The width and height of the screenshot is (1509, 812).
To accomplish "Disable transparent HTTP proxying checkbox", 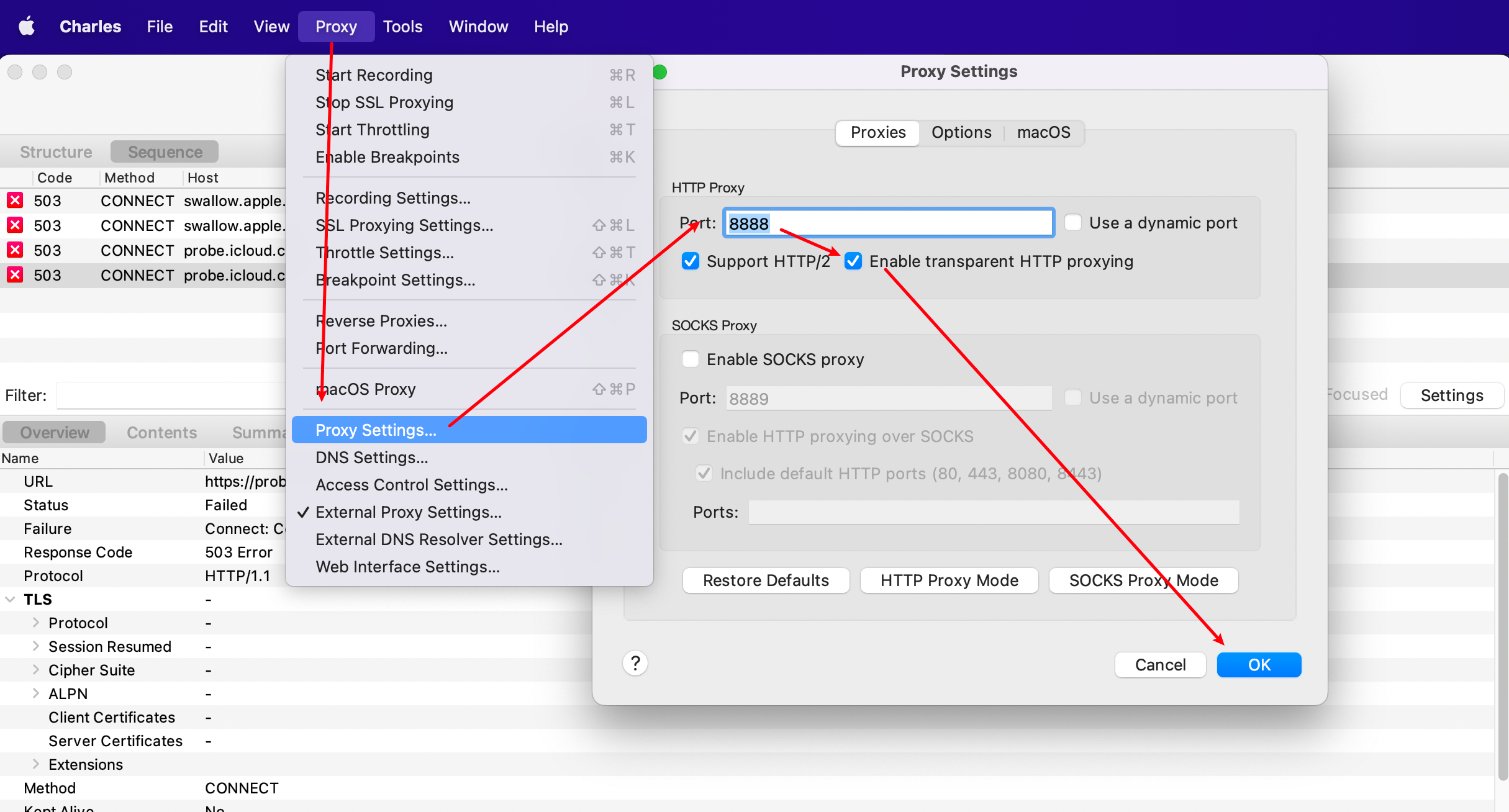I will [853, 261].
